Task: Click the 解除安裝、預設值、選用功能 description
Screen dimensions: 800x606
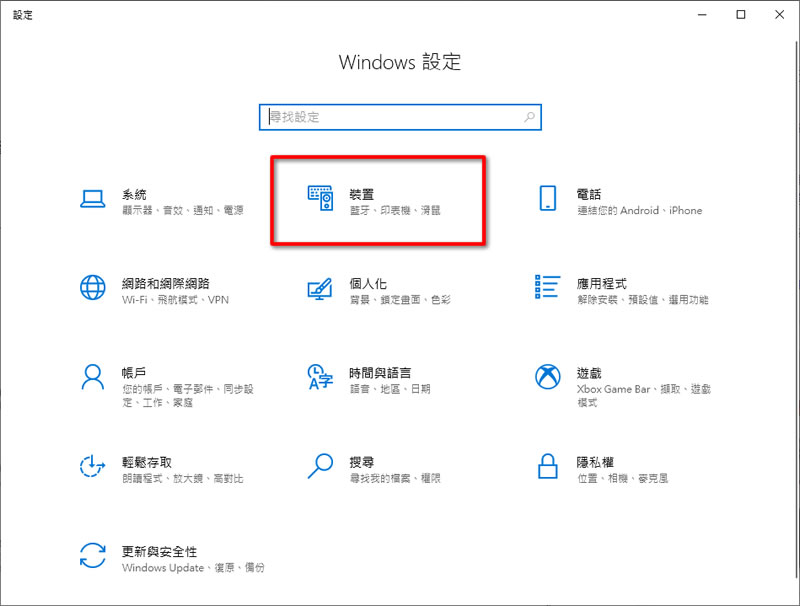Action: [643, 299]
